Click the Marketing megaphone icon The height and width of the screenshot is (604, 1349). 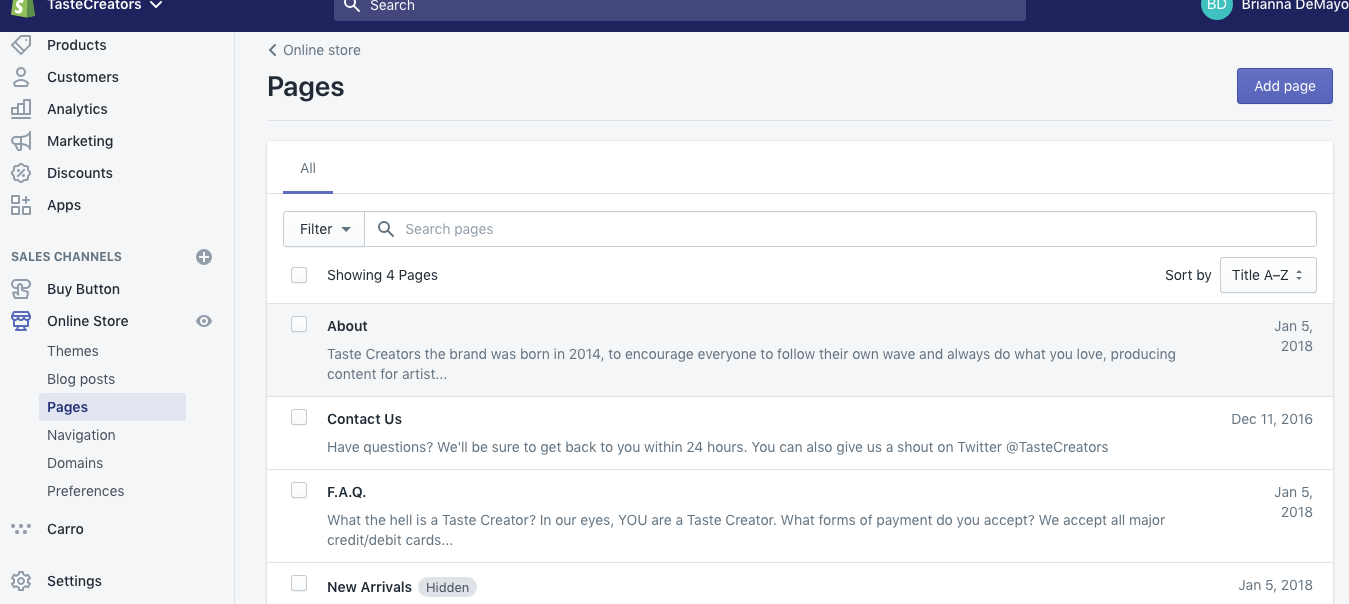tap(21, 141)
